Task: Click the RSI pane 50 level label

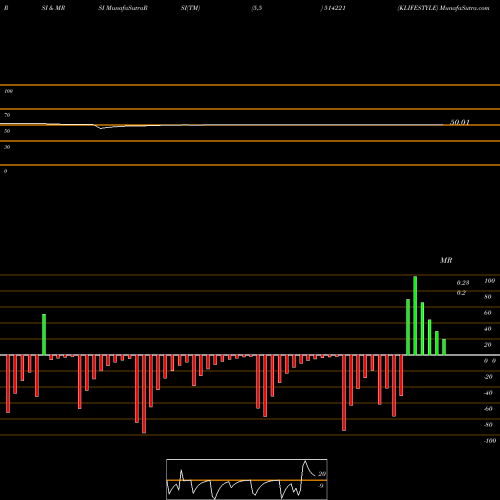Action: click(x=7, y=131)
